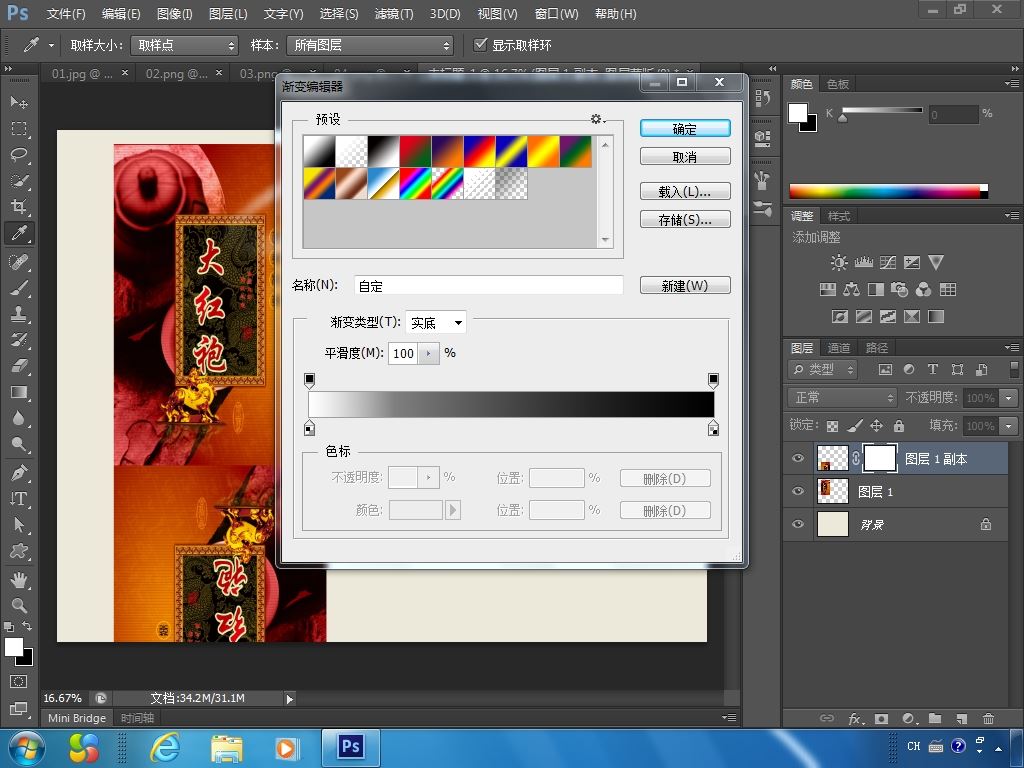Screen dimensions: 1024x768
Task: Hide the 图层 1 副本 layer
Action: point(798,459)
